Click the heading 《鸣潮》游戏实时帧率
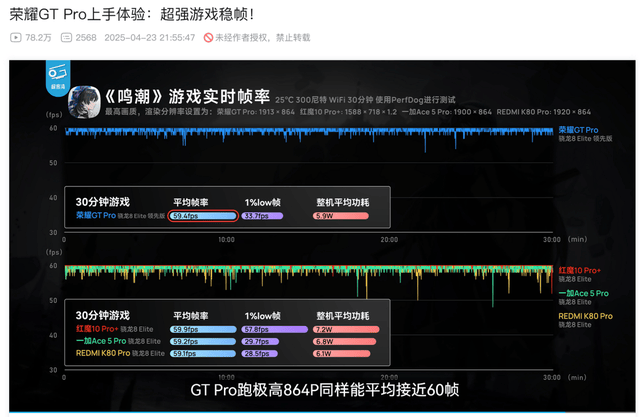 186,97
